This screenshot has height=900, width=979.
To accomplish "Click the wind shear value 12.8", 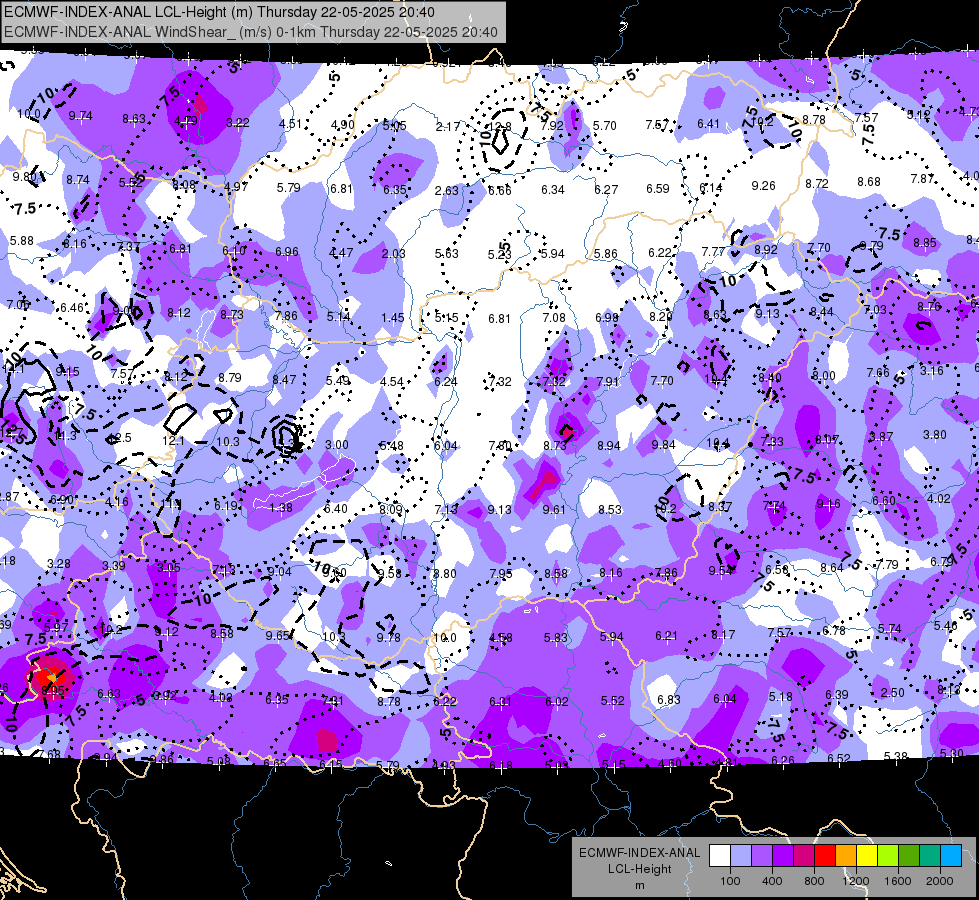I will coord(499,127).
